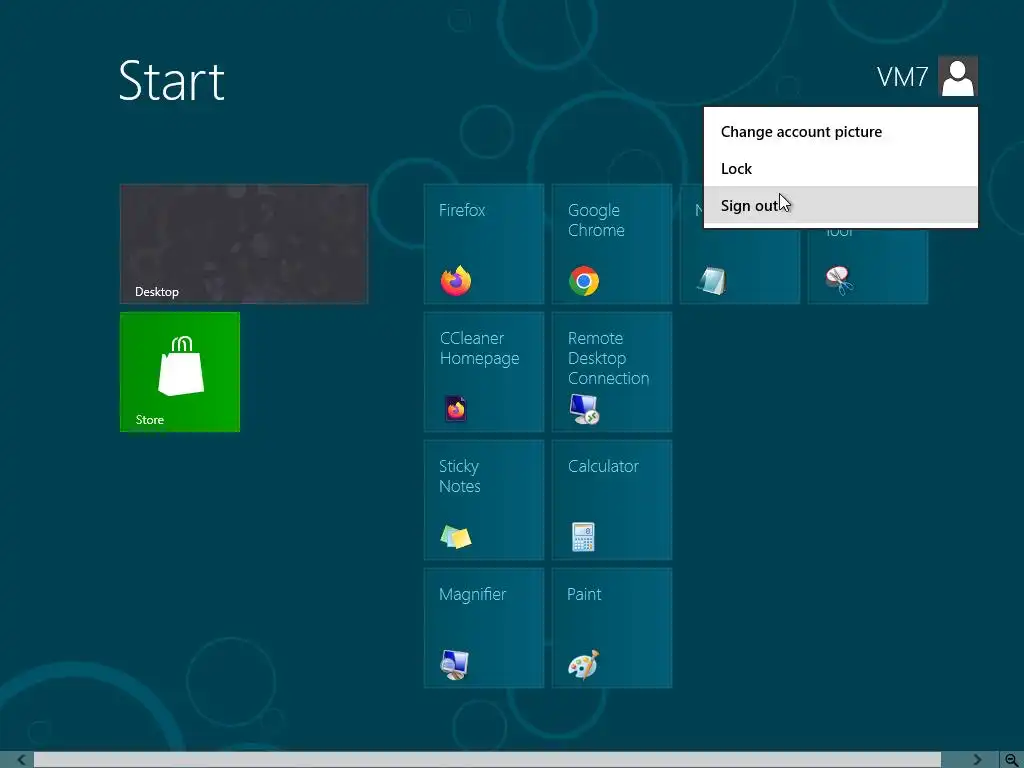The height and width of the screenshot is (768, 1024).
Task: Open the Calculator tile
Action: pos(612,500)
